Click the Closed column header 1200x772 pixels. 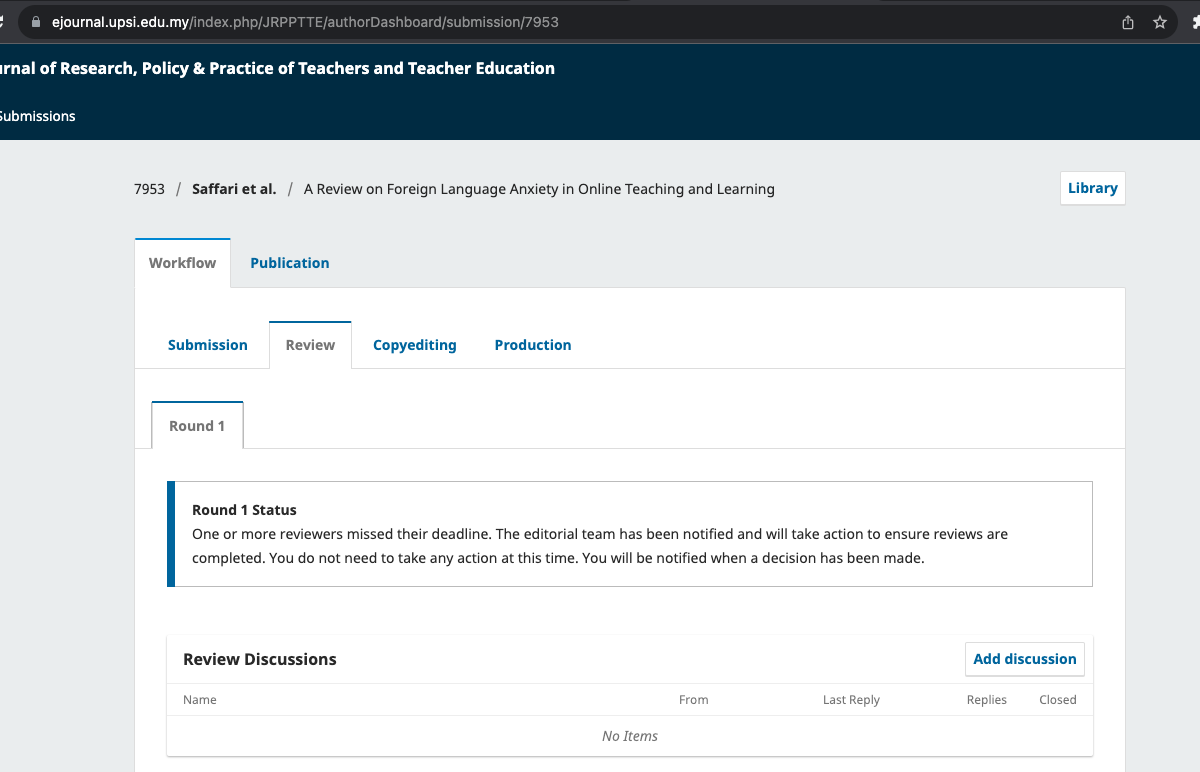[x=1057, y=700]
